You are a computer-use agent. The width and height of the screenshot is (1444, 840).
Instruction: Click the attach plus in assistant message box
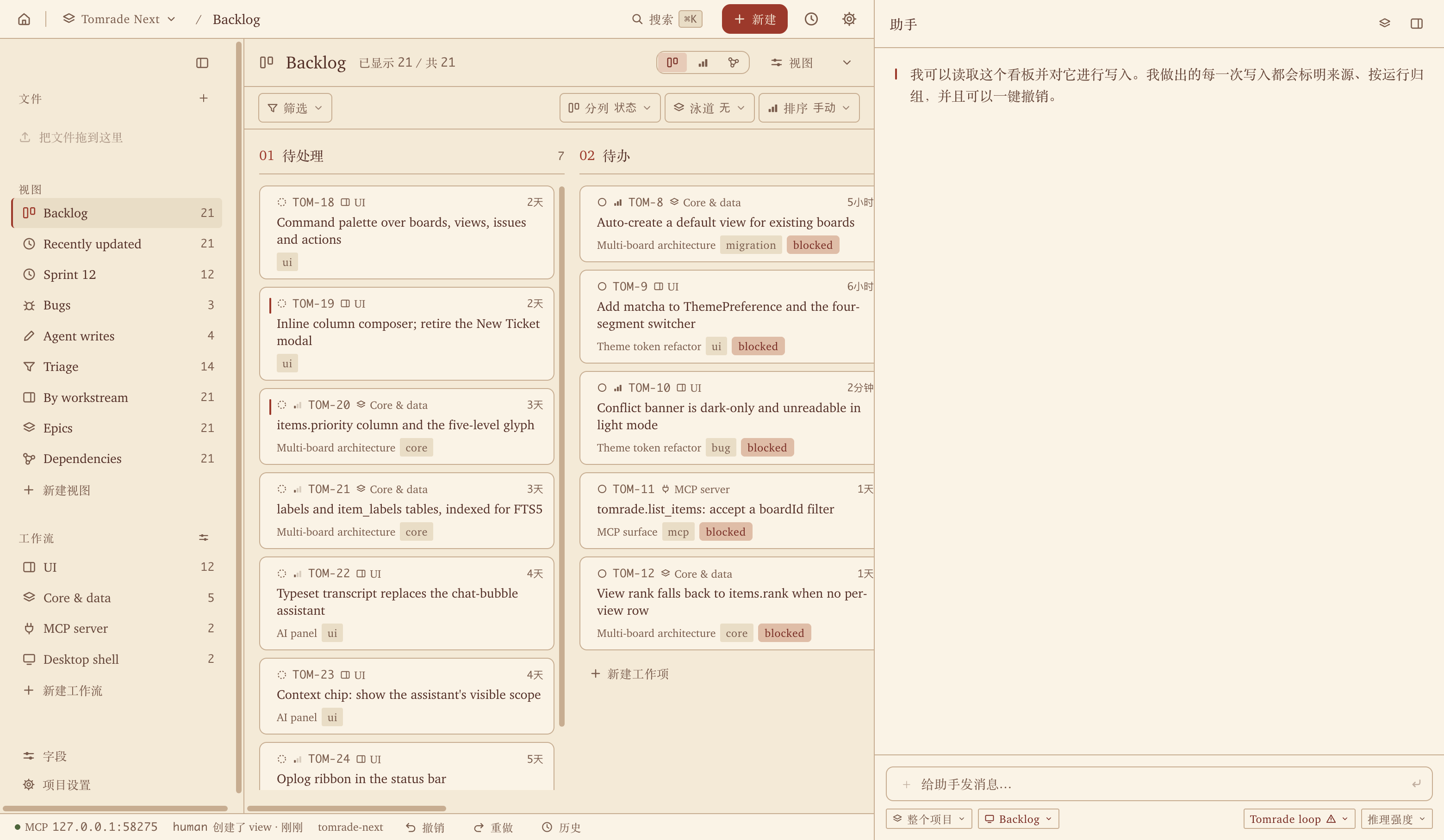(907, 784)
